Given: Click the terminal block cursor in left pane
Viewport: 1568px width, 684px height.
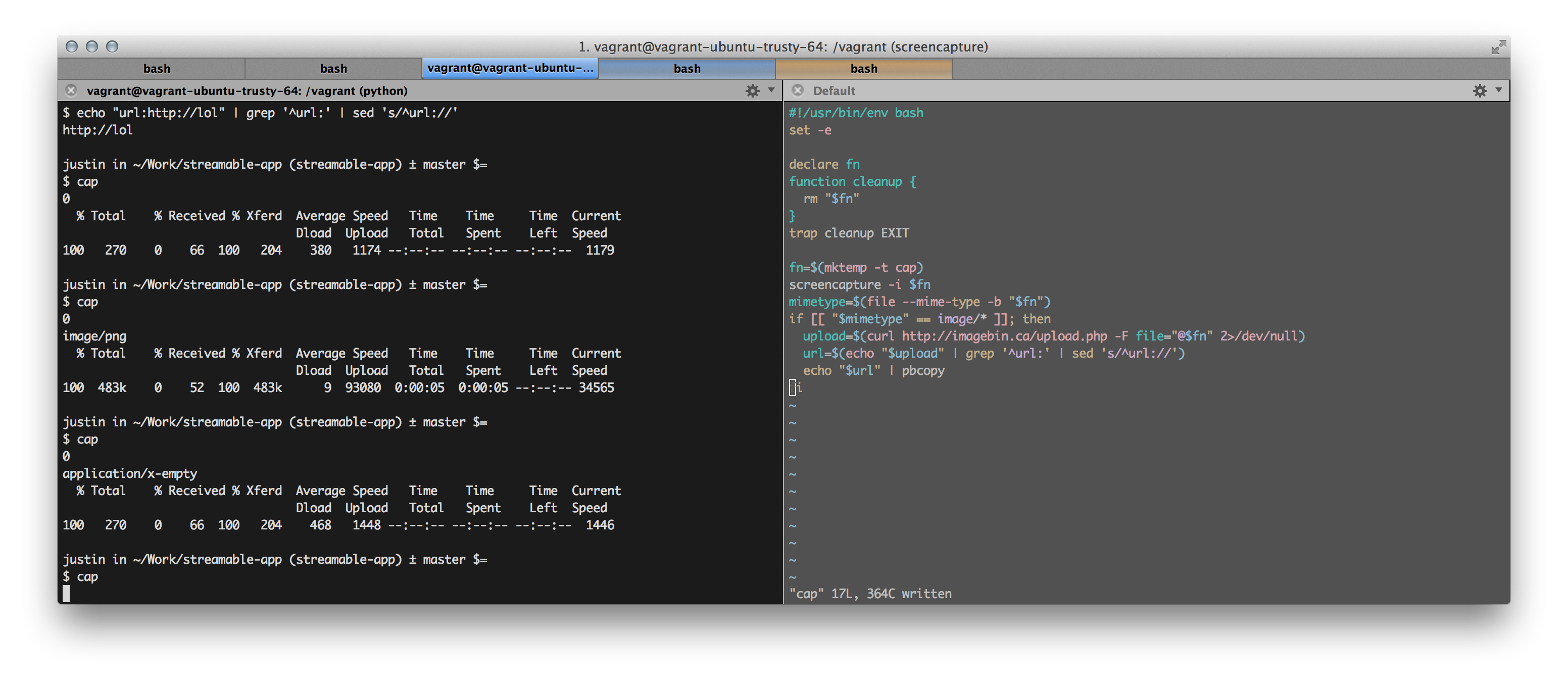Looking at the screenshot, I should click(66, 594).
